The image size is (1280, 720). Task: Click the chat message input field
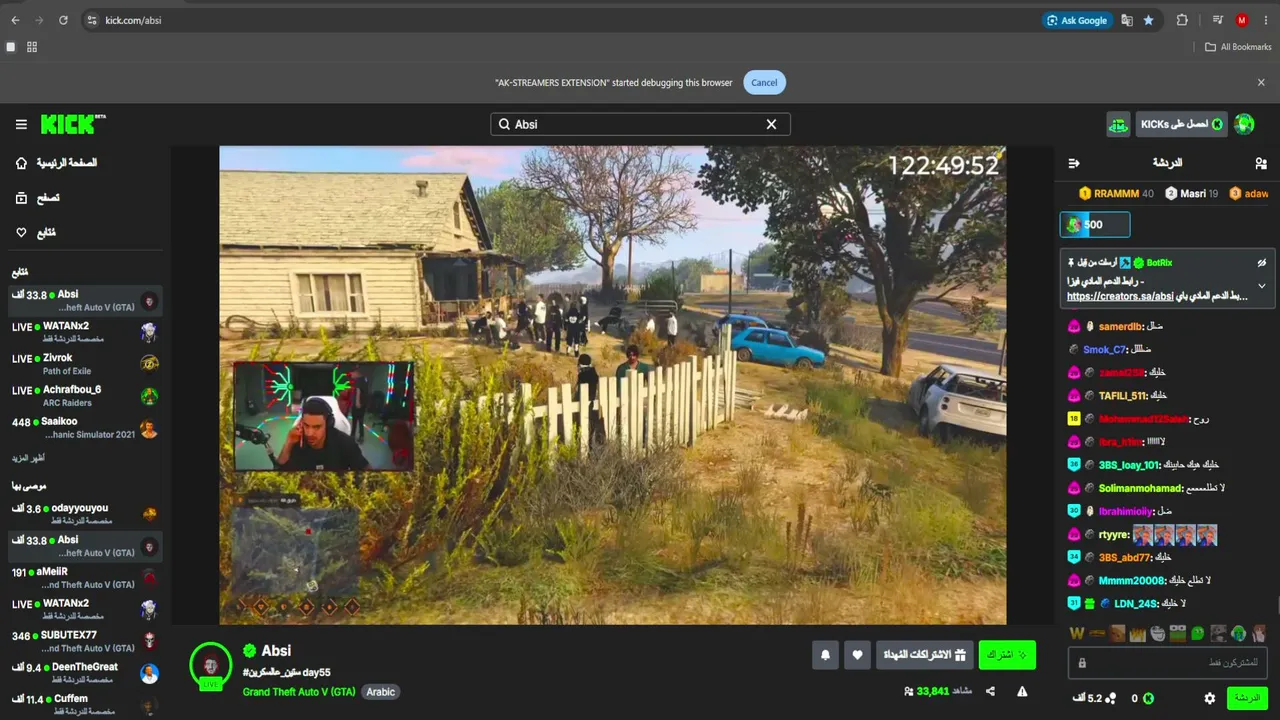(x=1168, y=663)
